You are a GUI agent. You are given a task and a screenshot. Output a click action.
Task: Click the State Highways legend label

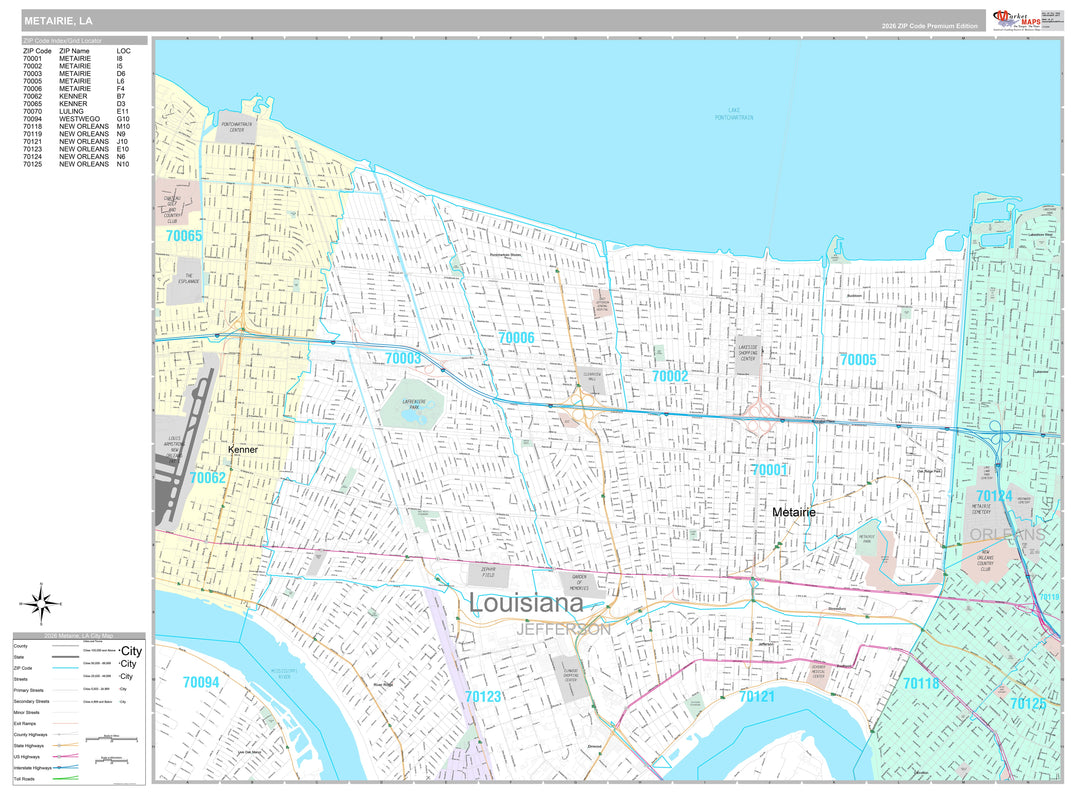29,745
